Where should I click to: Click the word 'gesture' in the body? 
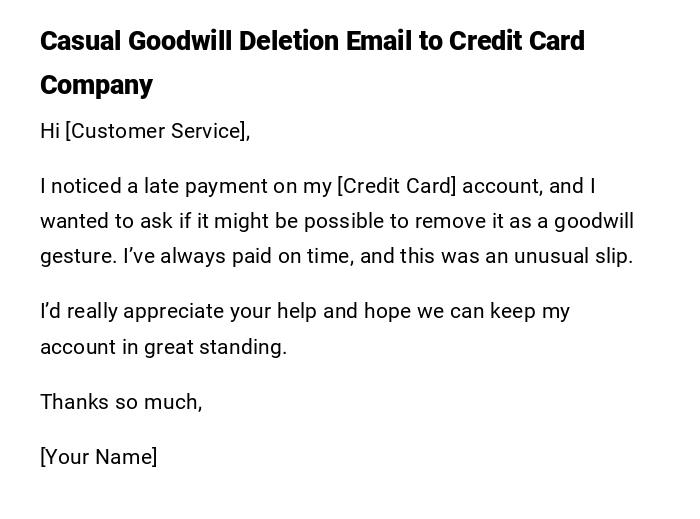tap(77, 256)
